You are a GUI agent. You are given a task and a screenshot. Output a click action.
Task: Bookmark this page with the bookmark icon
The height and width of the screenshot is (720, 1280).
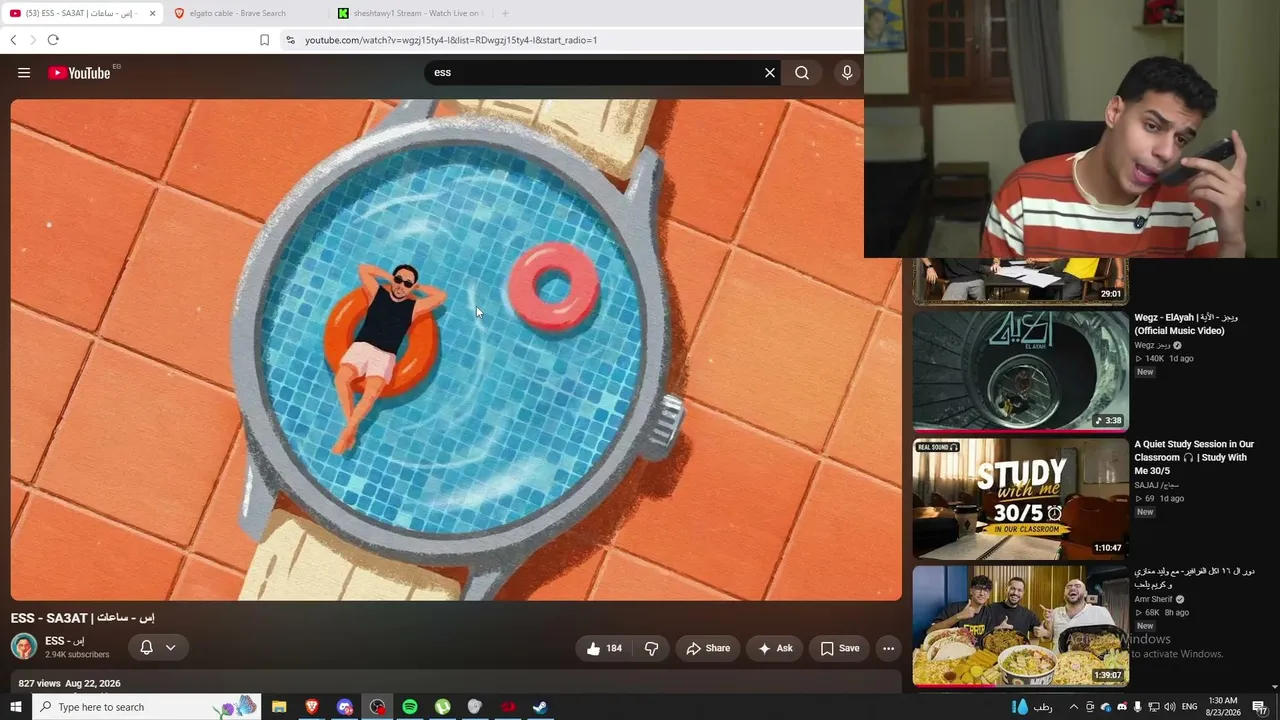click(264, 40)
